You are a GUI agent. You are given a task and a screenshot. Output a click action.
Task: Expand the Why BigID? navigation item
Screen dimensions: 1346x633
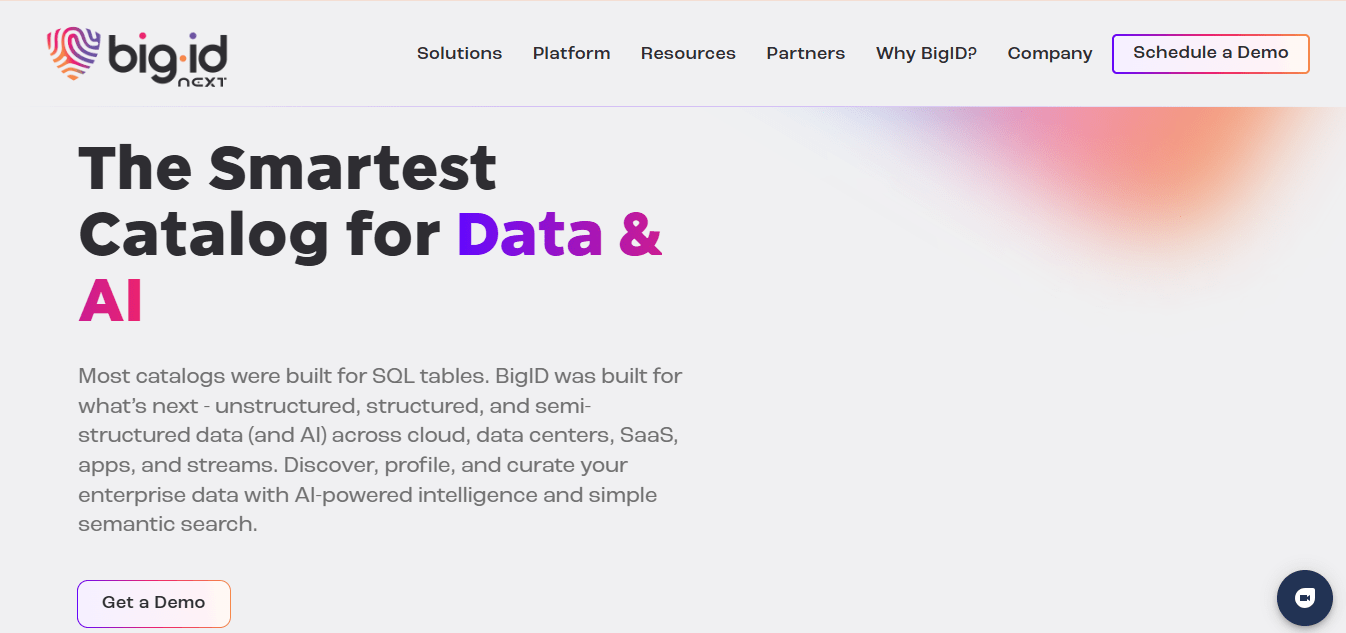click(x=926, y=54)
